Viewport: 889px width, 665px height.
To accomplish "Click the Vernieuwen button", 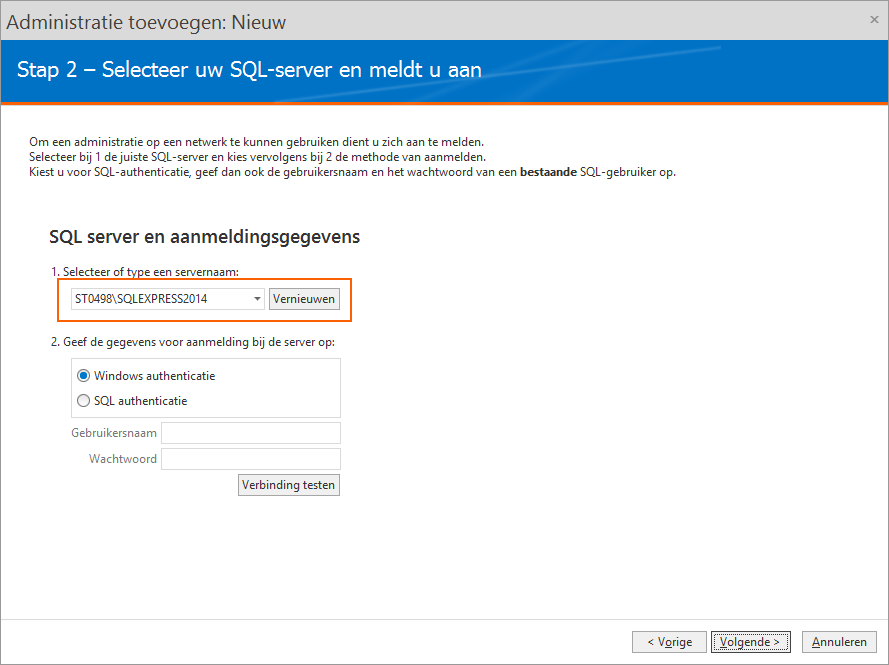I will [304, 299].
